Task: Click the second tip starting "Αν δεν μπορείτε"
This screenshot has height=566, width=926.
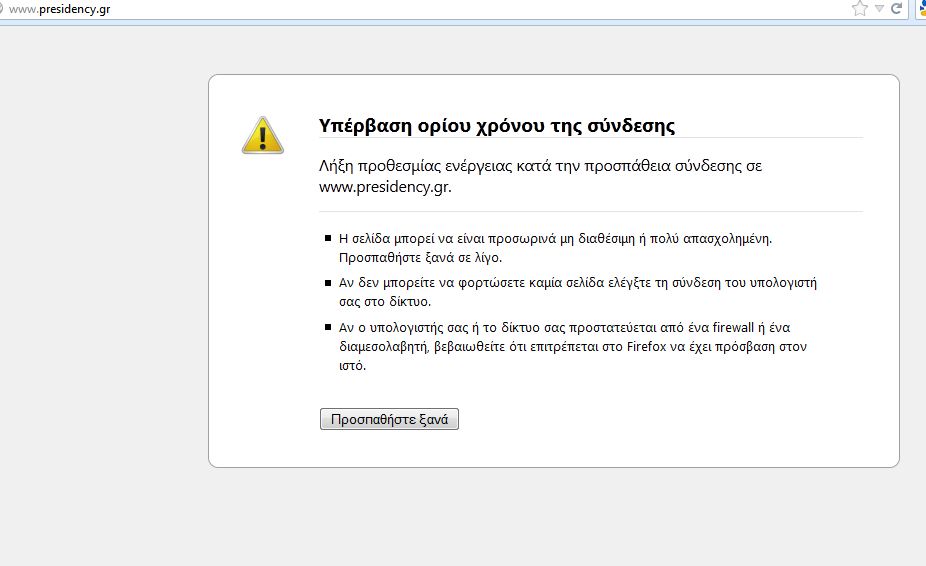Action: click(x=577, y=283)
